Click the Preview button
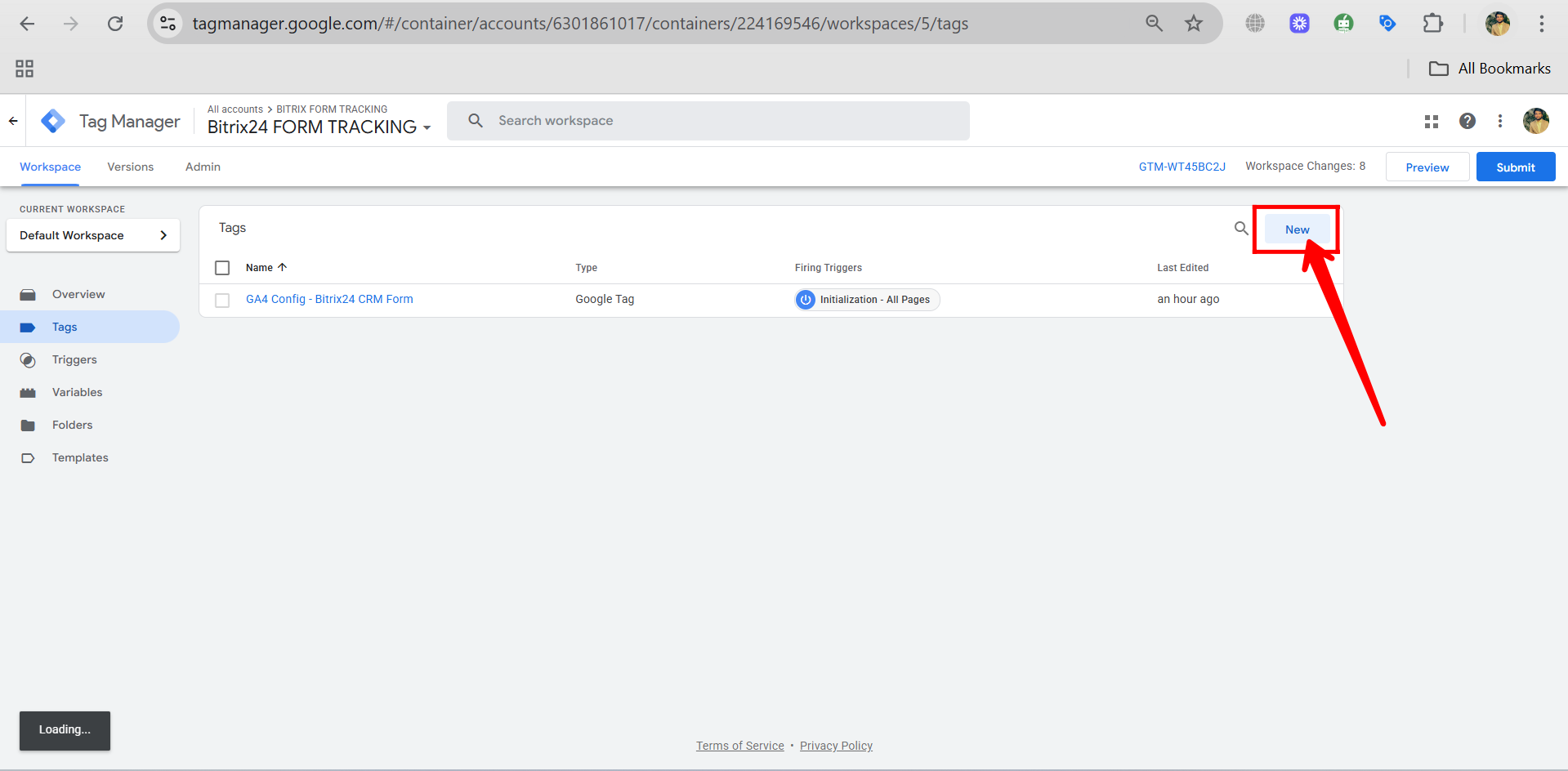 tap(1427, 167)
